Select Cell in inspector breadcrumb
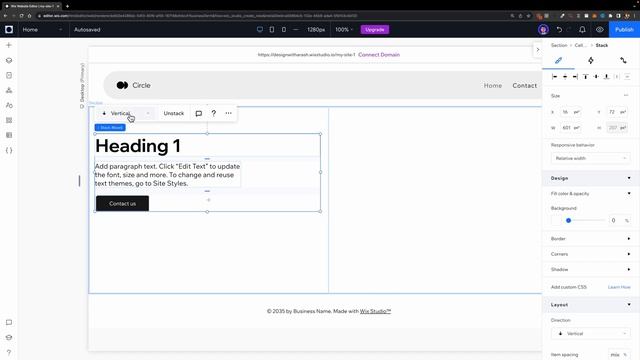Screen dimensions: 640x360 coord(580,45)
